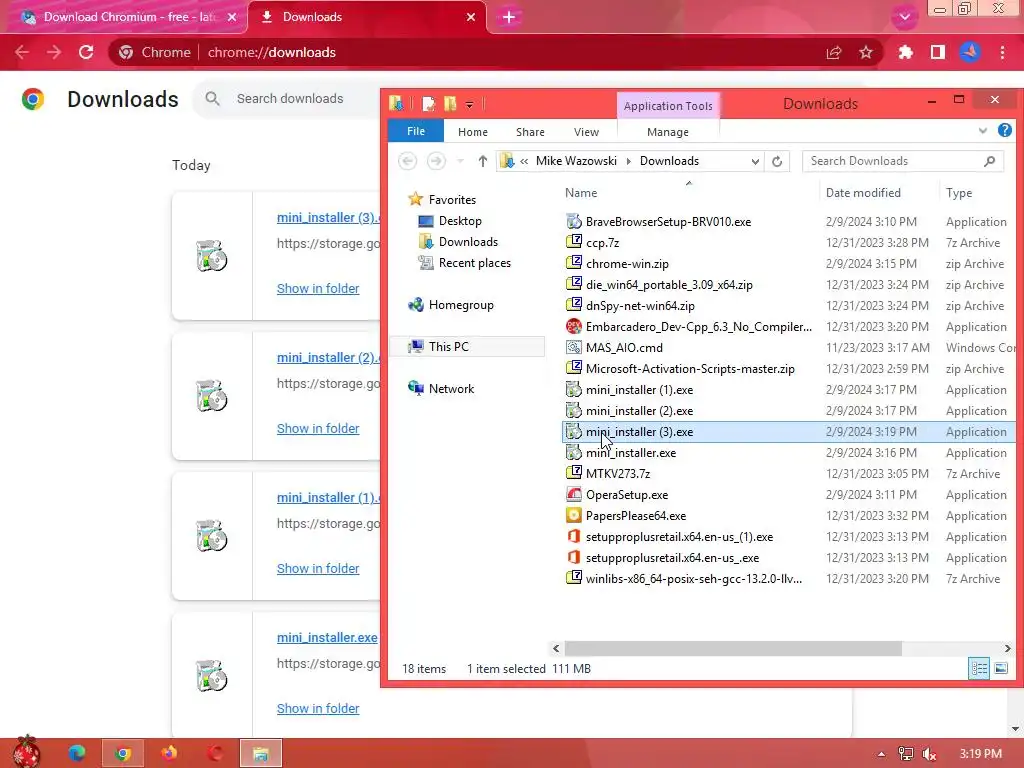Image resolution: width=1024 pixels, height=768 pixels.
Task: Refresh the Explorer Downloads folder
Action: (776, 161)
